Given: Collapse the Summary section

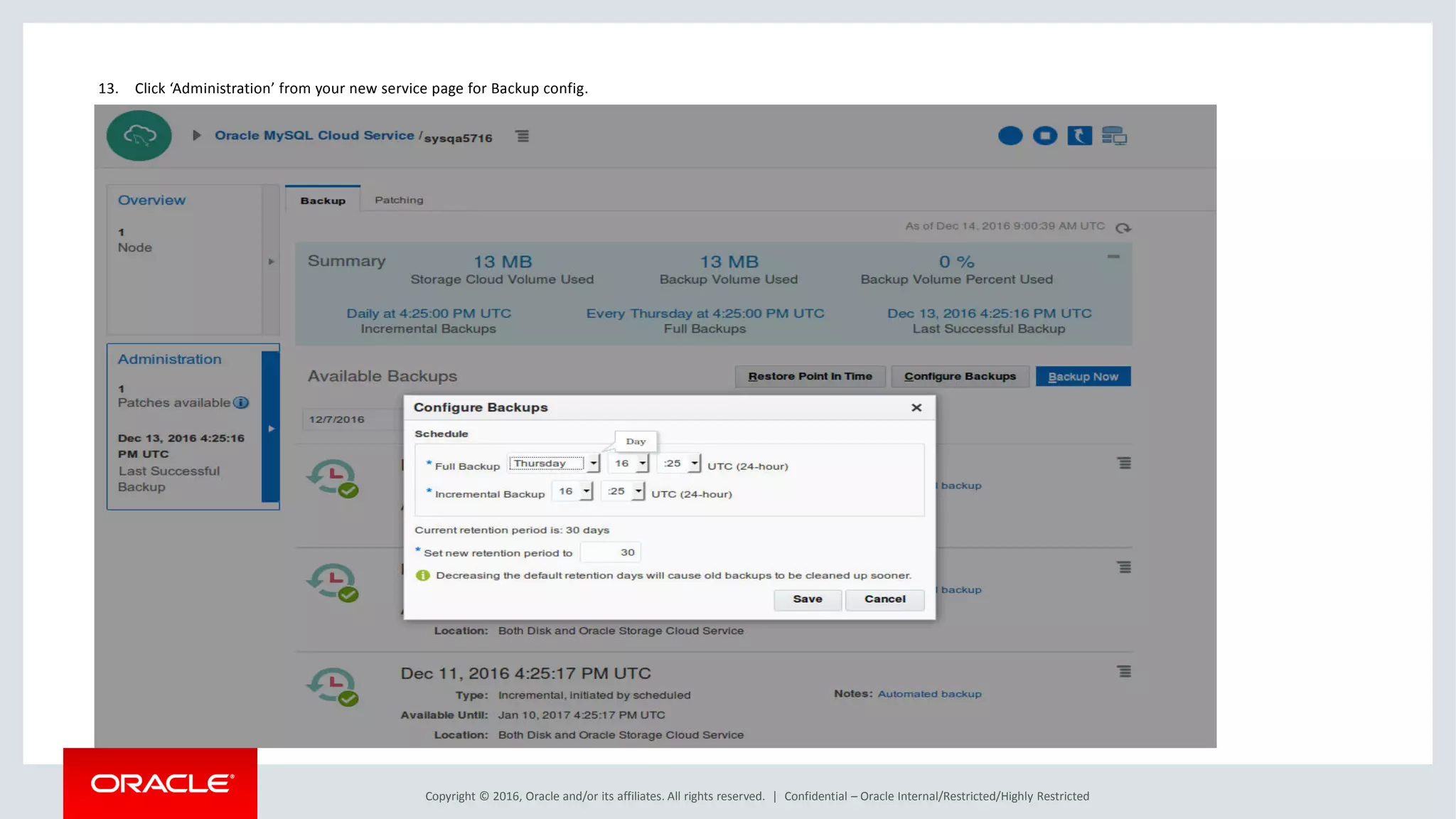Looking at the screenshot, I should pos(1113,257).
